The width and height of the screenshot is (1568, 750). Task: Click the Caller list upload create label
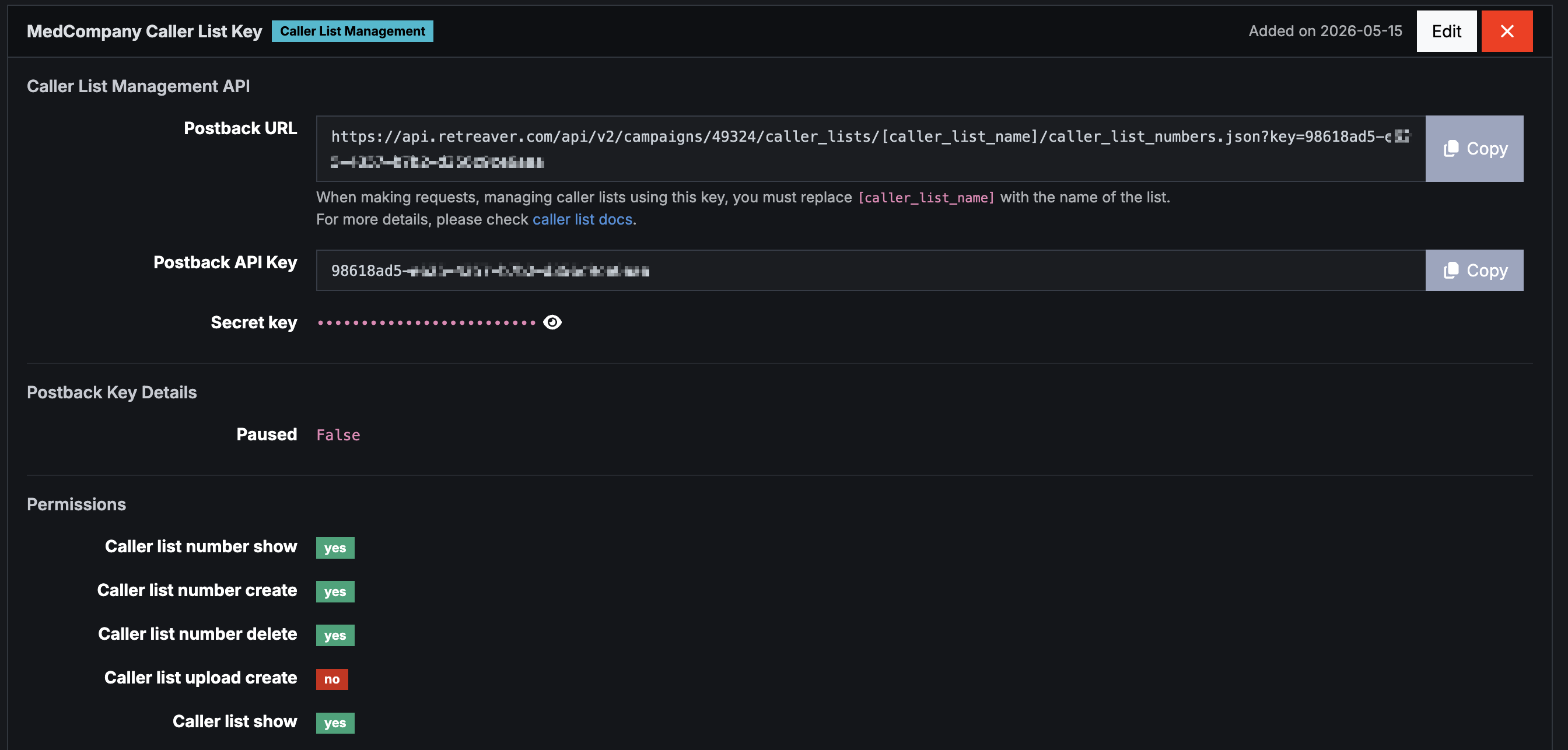click(x=201, y=678)
